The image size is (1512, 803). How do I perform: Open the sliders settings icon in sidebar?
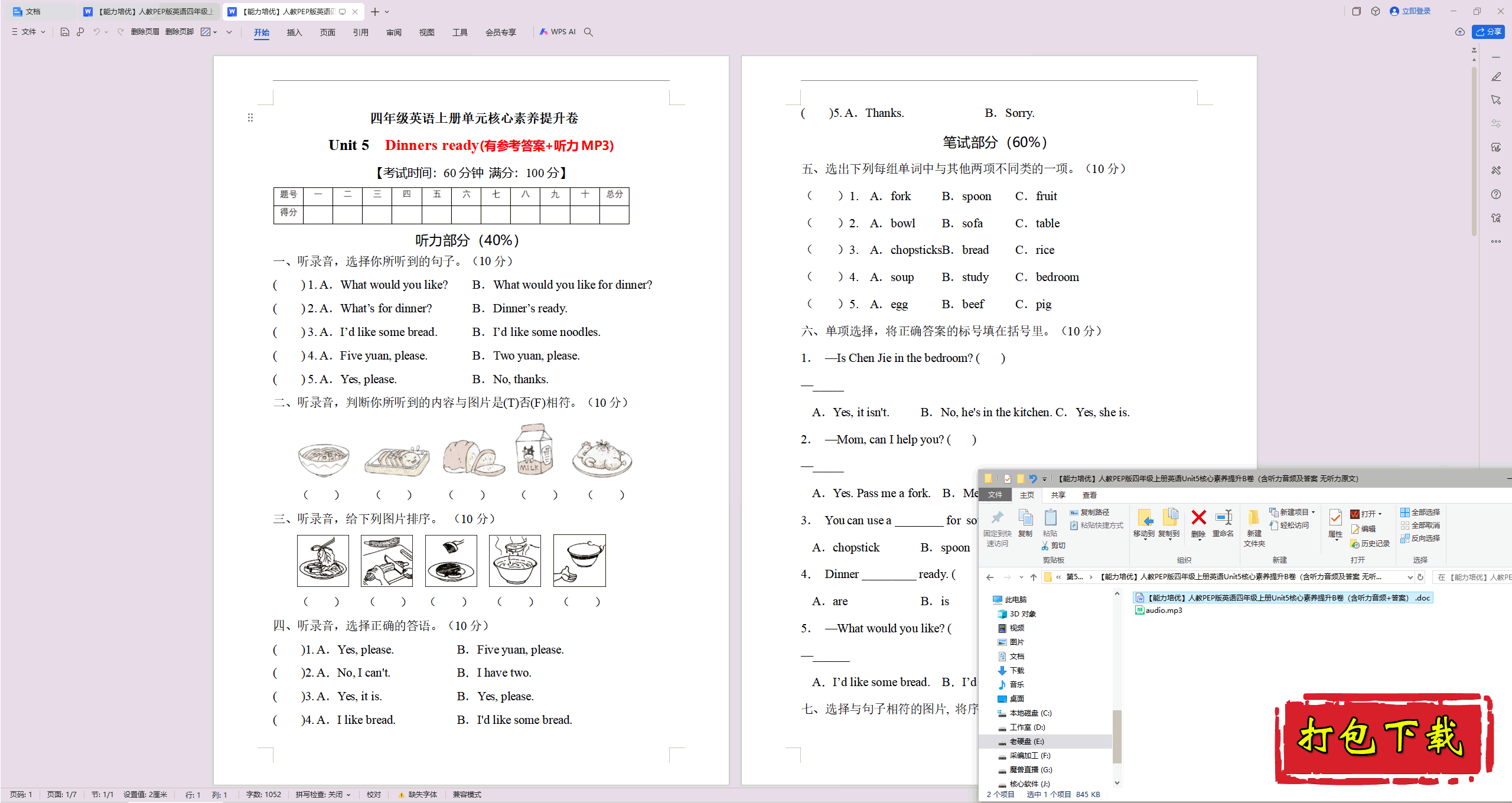[x=1496, y=123]
